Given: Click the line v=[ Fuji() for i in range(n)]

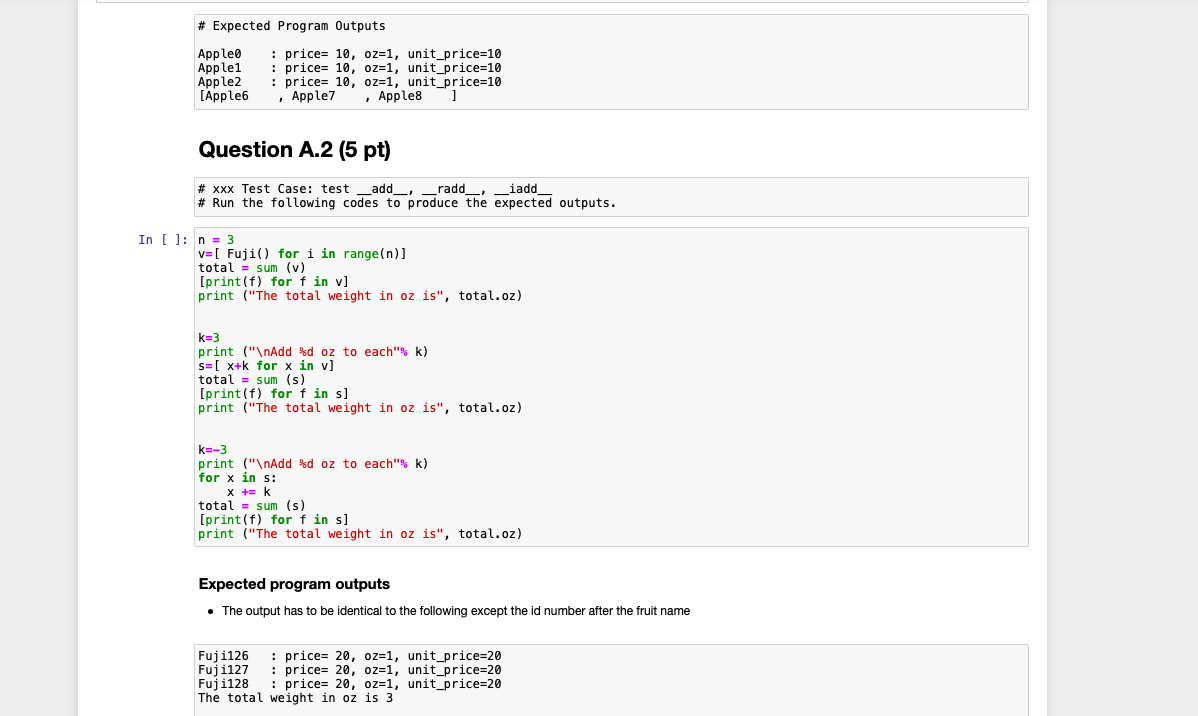Looking at the screenshot, I should tap(300, 253).
